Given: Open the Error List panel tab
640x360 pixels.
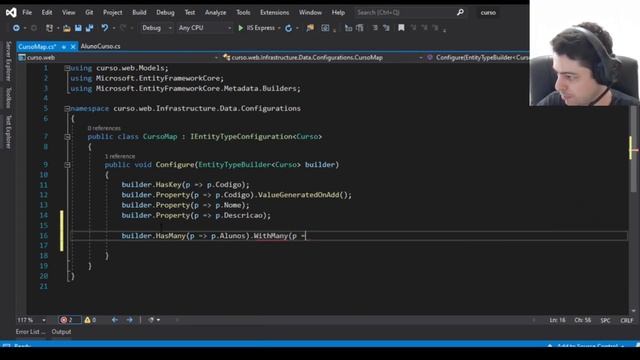Looking at the screenshot, I should [x=30, y=332].
